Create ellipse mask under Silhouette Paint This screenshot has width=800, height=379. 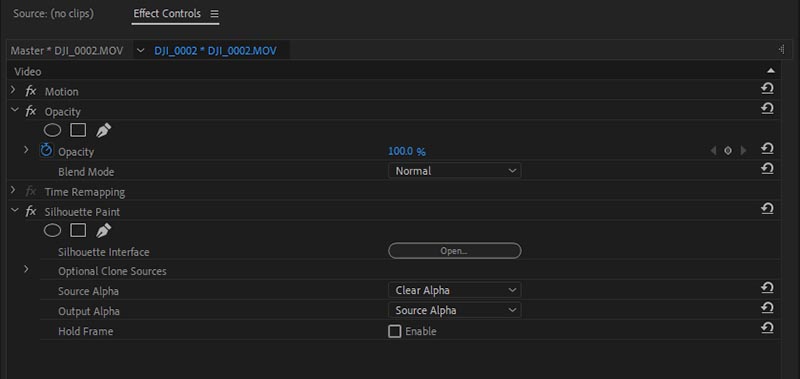coord(52,231)
